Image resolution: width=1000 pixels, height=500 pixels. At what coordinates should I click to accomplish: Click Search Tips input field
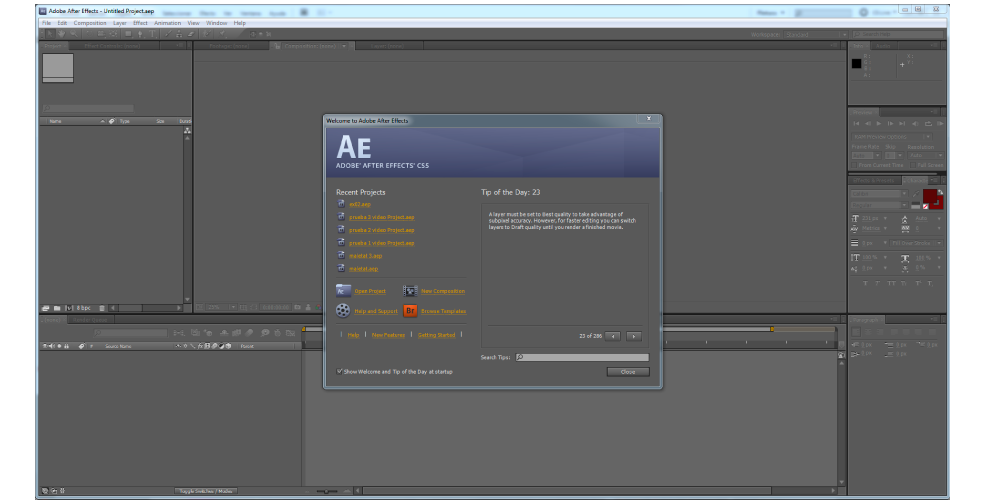coord(582,358)
